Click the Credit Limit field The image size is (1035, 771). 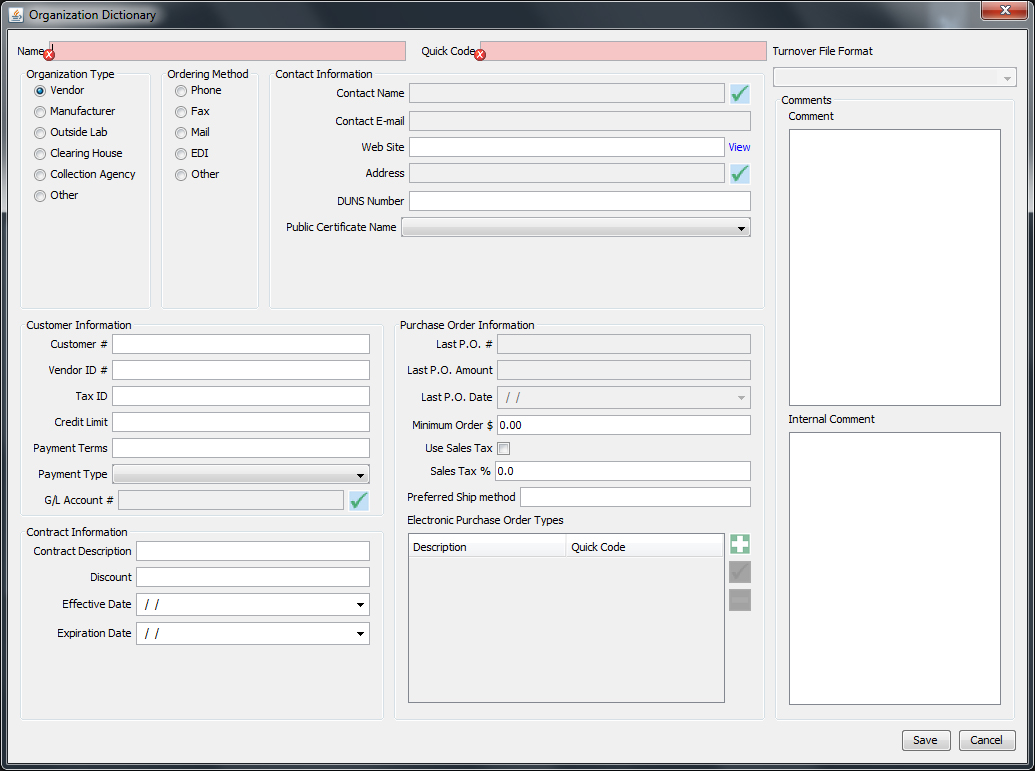click(241, 422)
